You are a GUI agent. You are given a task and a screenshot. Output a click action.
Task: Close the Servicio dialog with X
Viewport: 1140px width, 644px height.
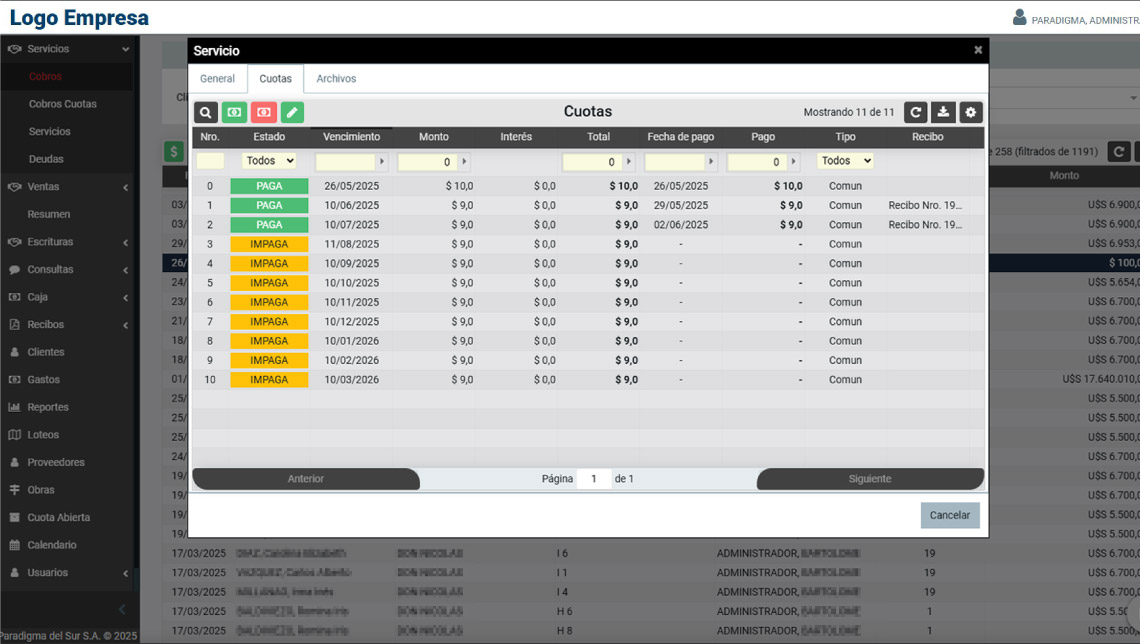(x=978, y=50)
